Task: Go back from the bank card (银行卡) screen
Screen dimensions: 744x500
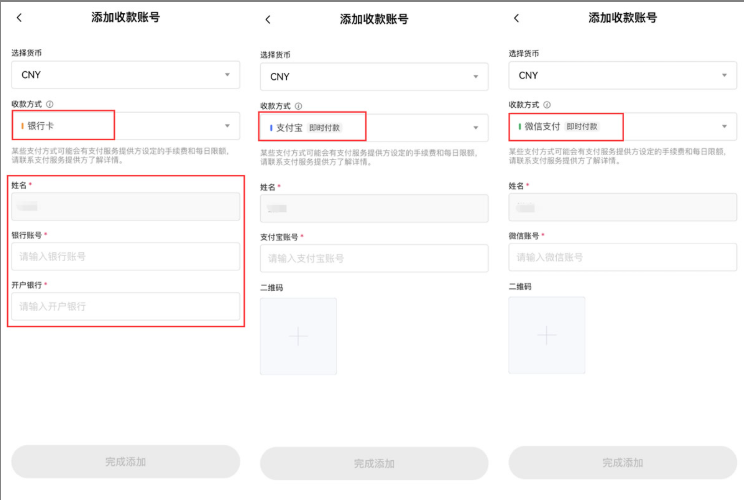Action: tap(19, 18)
